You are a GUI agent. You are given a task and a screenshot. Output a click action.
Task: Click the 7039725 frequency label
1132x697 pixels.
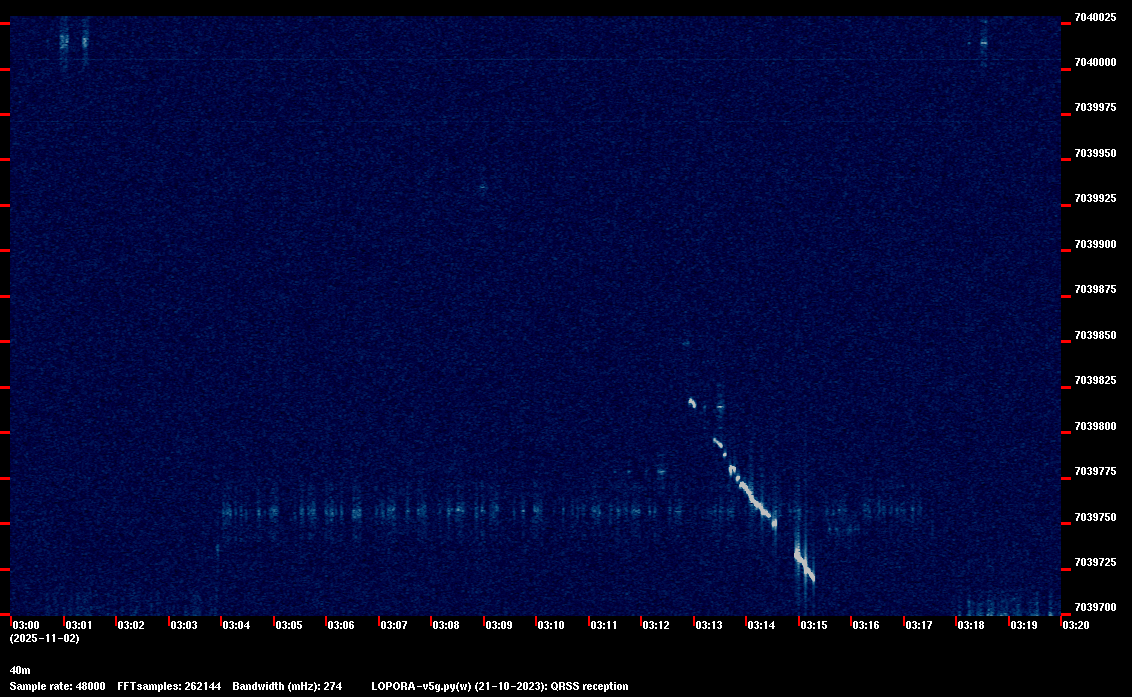point(1095,563)
